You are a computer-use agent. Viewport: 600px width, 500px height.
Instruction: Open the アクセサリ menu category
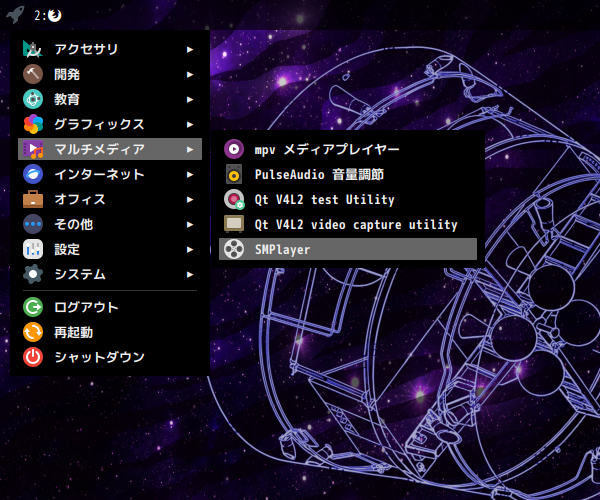(x=110, y=49)
